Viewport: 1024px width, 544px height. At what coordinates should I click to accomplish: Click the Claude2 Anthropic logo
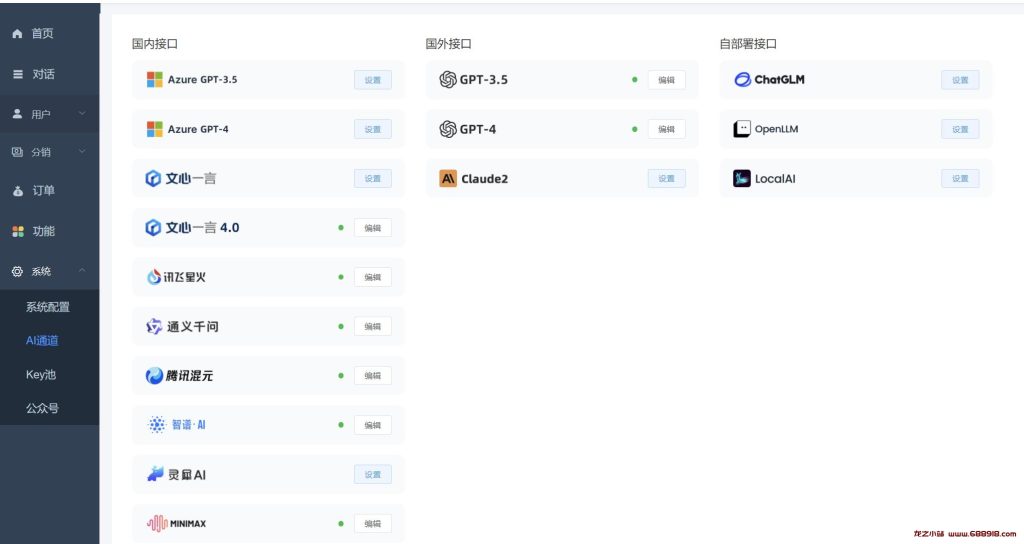tap(448, 178)
